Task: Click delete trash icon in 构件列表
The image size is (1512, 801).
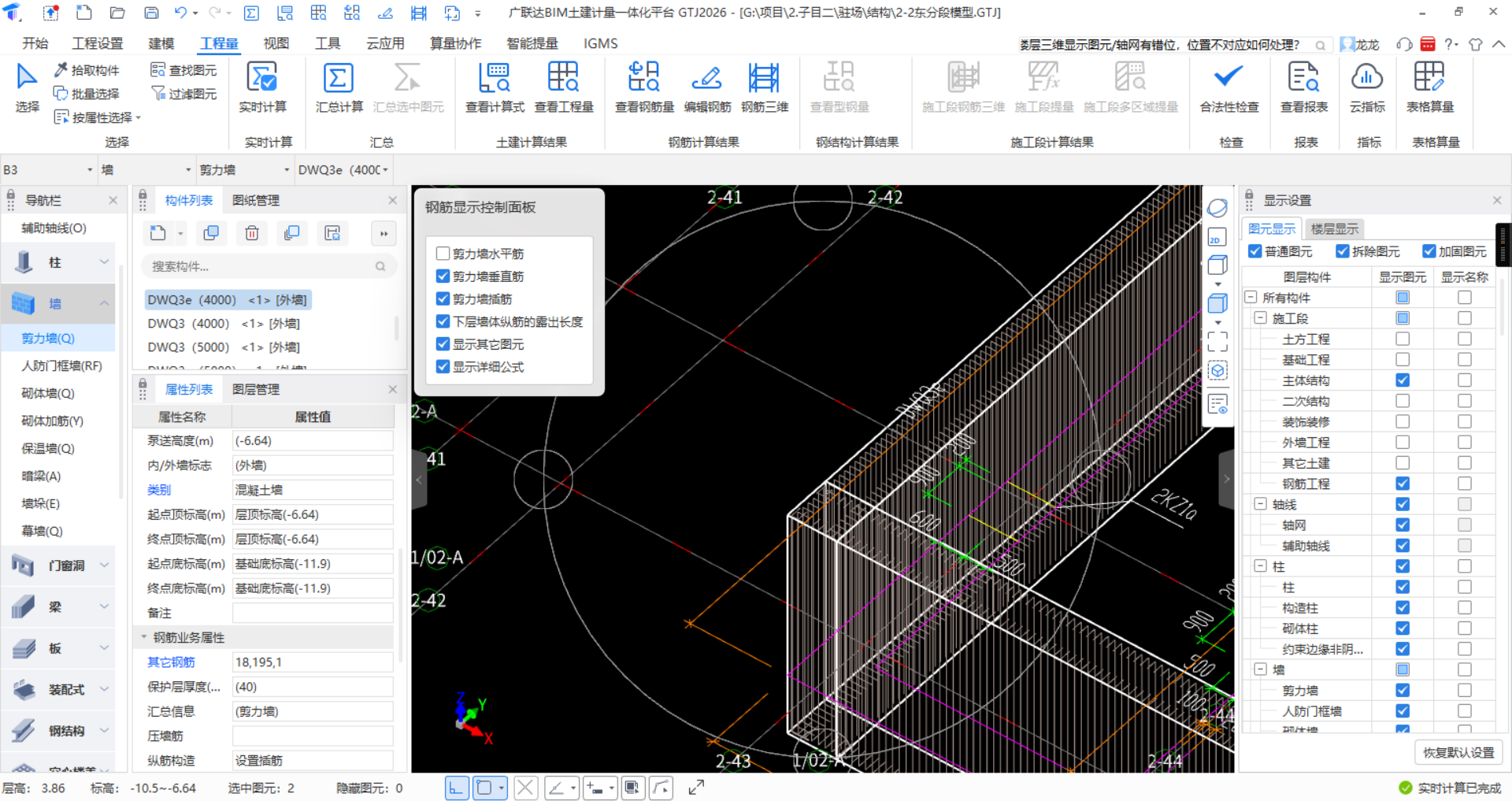Action: [252, 233]
